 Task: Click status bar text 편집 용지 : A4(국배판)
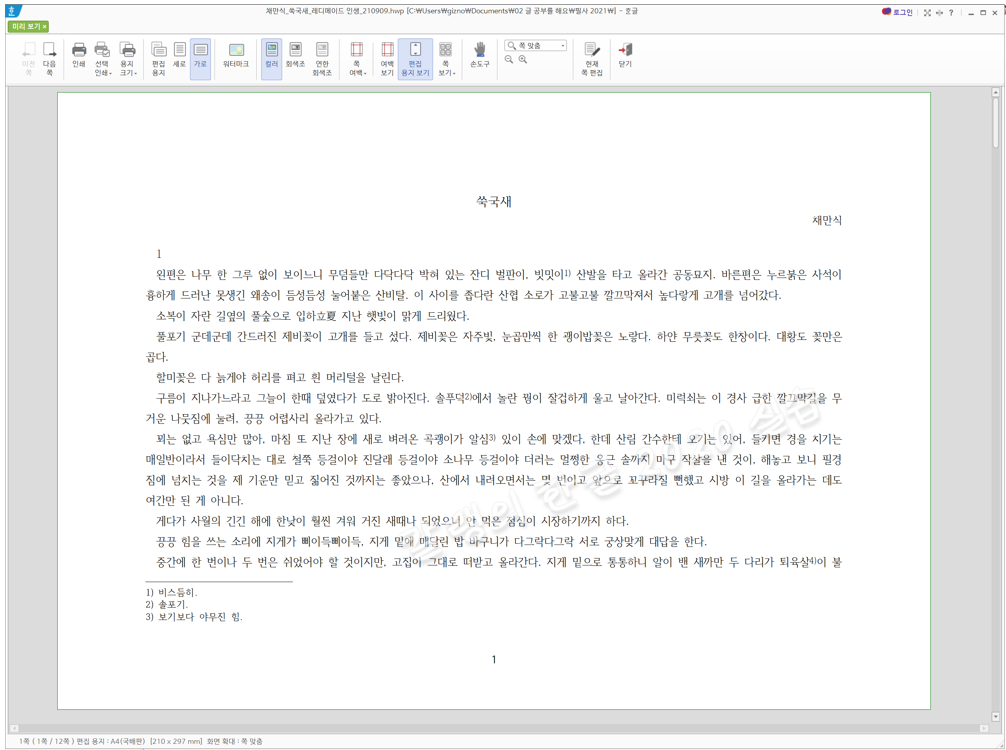point(111,741)
